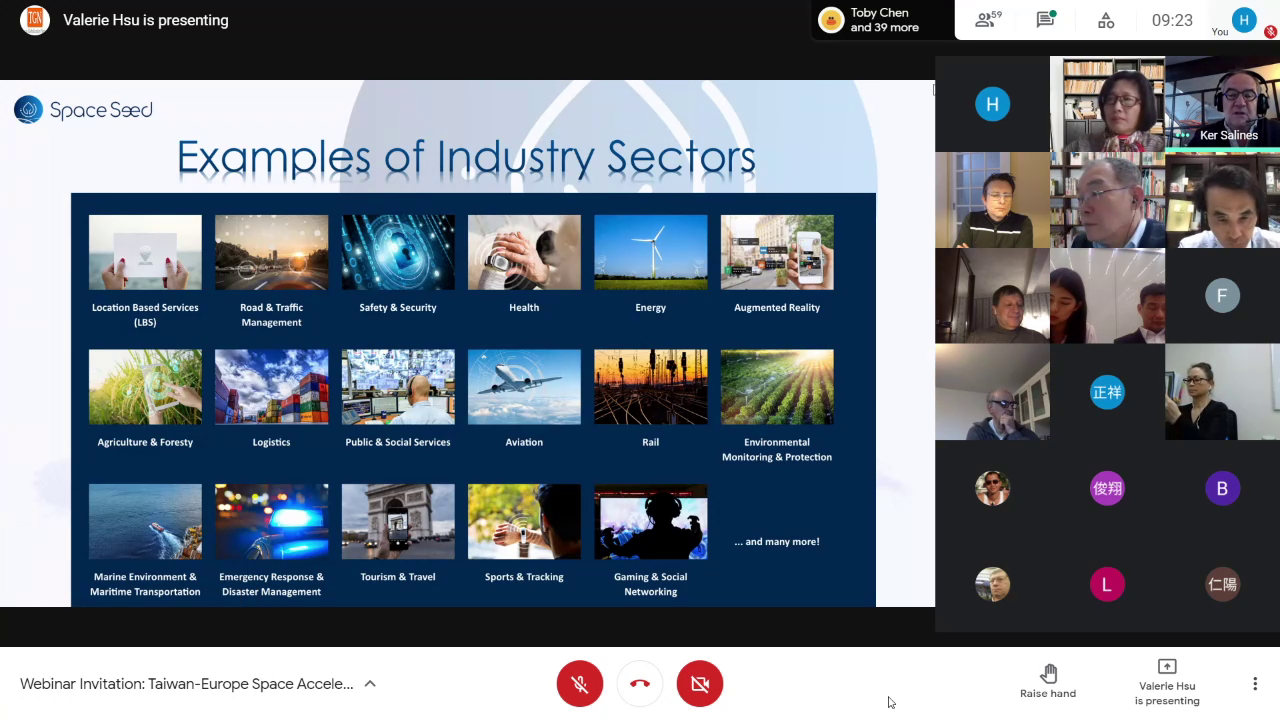This screenshot has height=720, width=1280.
Task: Click the Agriculture & Foresty image
Action: coord(145,387)
